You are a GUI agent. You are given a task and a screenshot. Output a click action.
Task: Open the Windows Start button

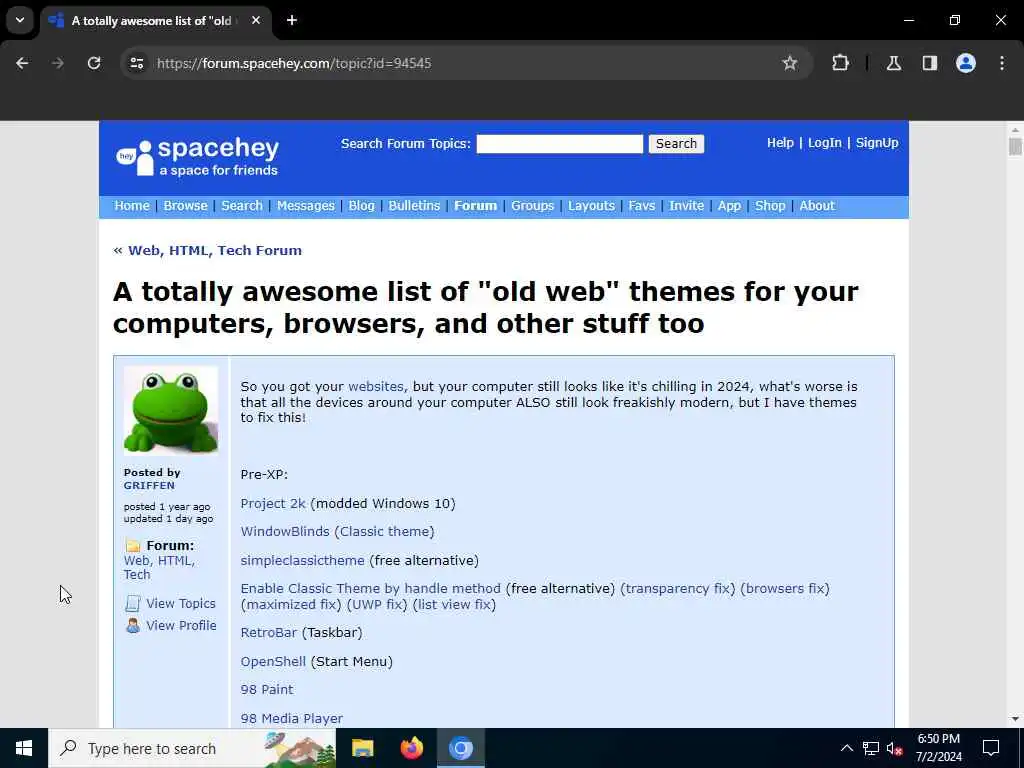[x=24, y=748]
